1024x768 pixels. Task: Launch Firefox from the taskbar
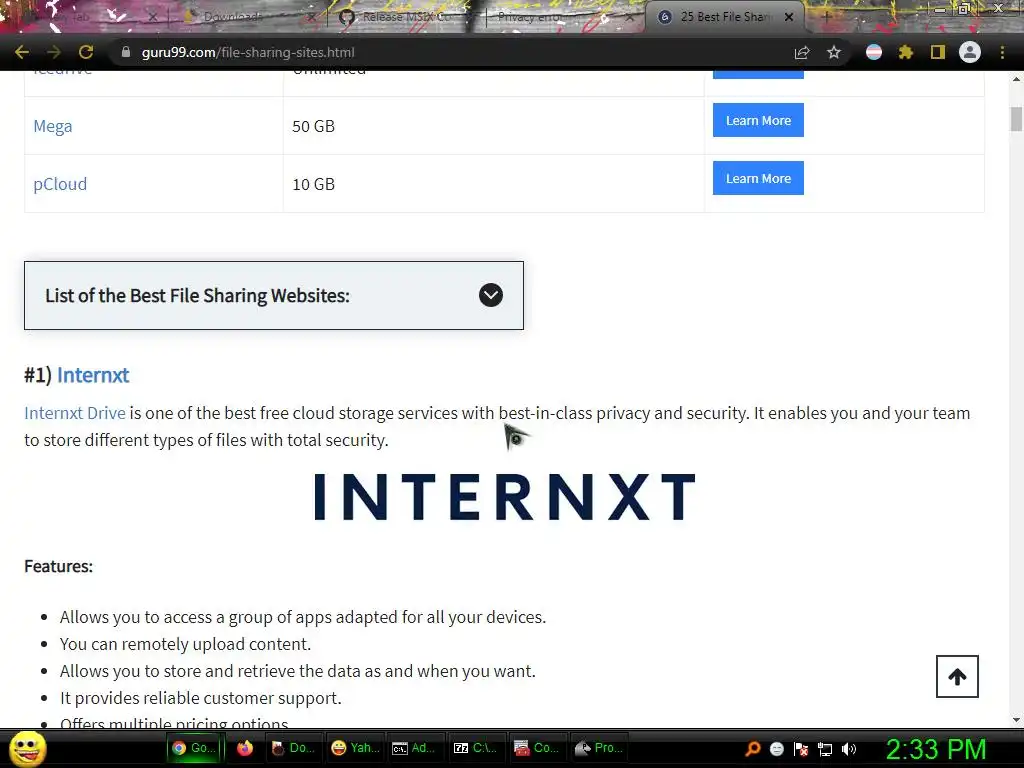point(245,748)
